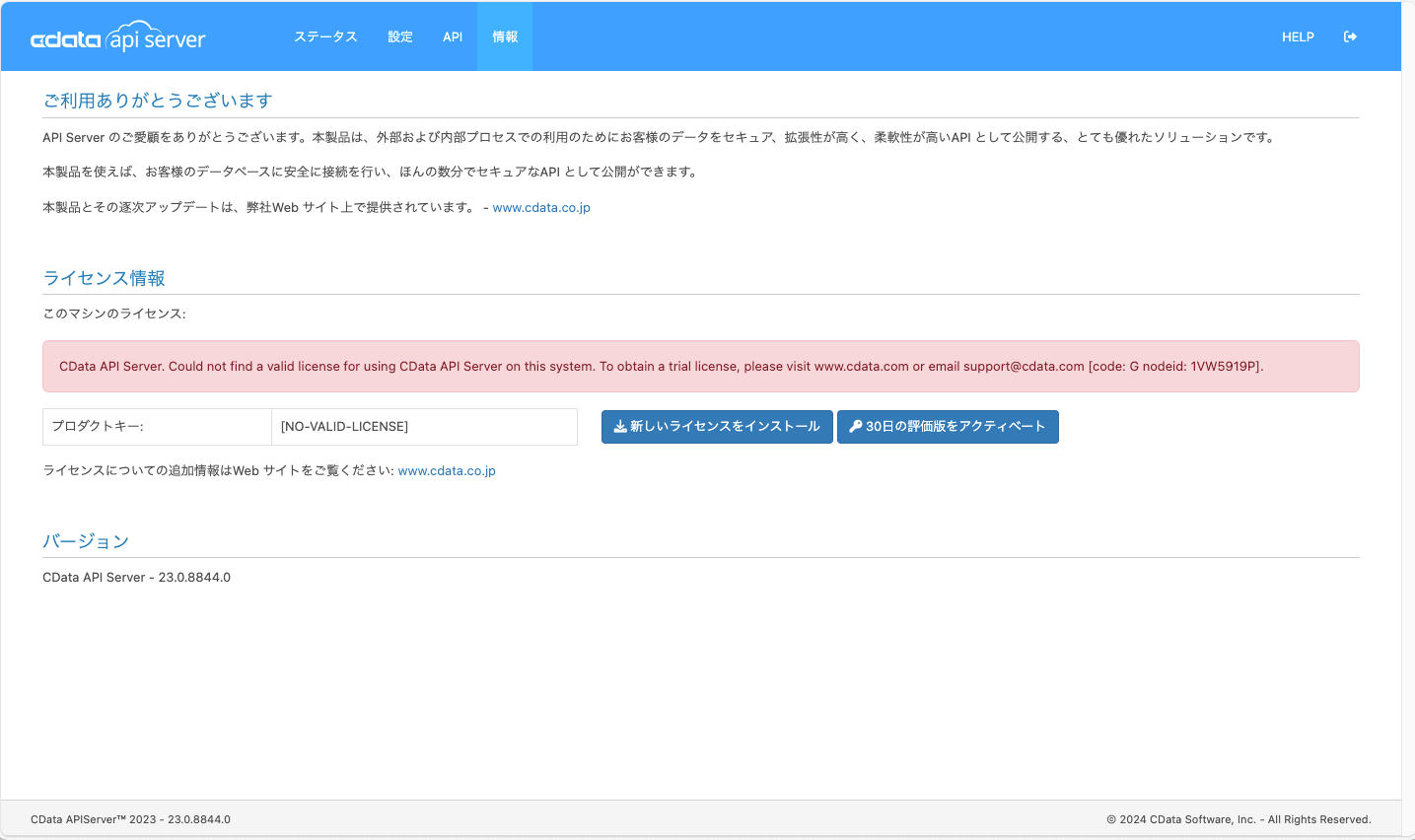
Task: Click the logout icon in header
Action: [x=1350, y=36]
